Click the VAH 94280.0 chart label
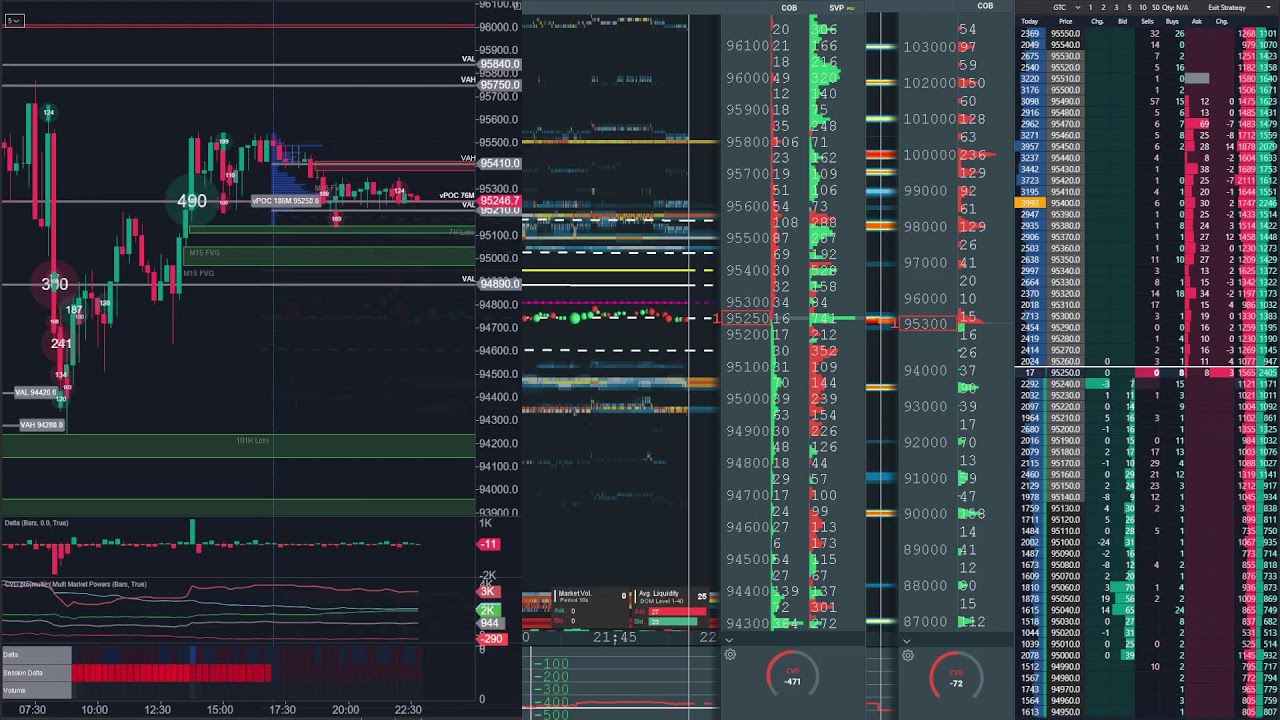This screenshot has height=720, width=1280. pos(41,425)
